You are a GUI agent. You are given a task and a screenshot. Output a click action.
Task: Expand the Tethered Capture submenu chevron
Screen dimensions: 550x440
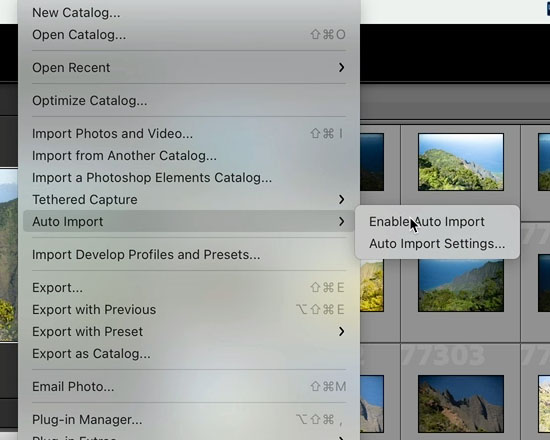[x=341, y=200]
